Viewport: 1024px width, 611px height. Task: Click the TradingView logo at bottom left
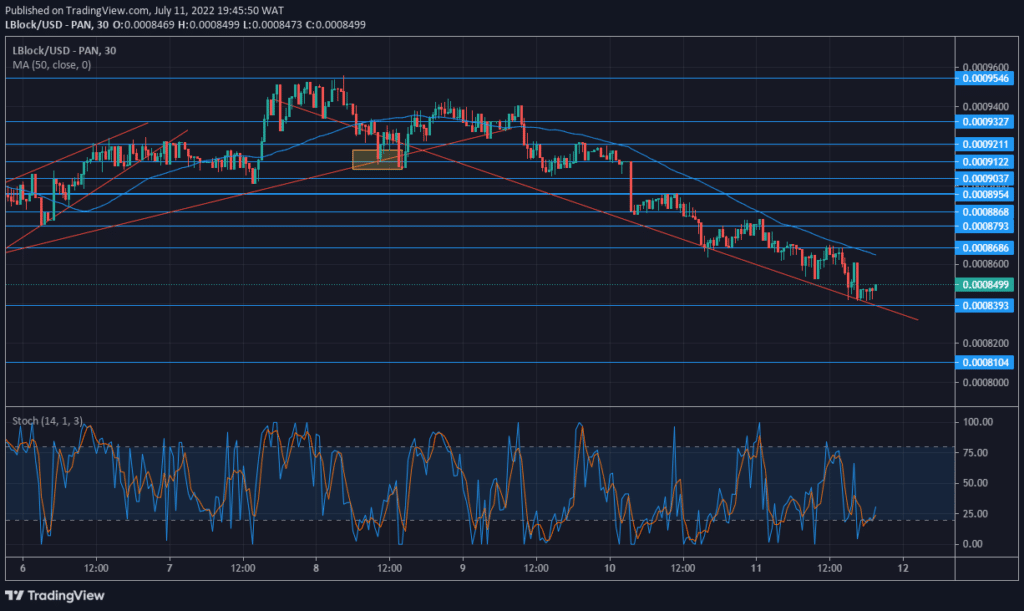click(x=55, y=595)
